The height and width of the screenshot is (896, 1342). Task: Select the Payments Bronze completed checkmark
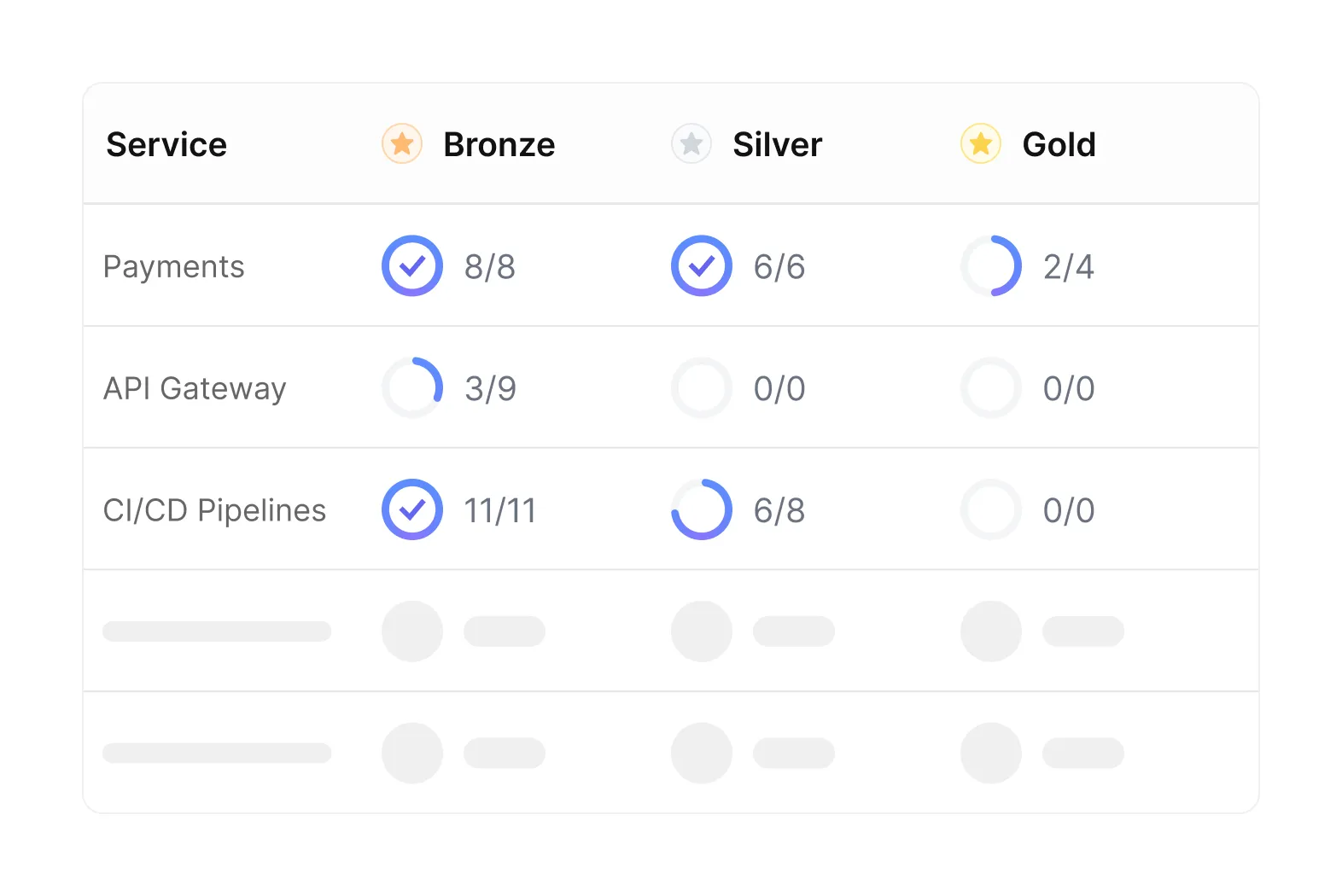pyautogui.click(x=412, y=265)
